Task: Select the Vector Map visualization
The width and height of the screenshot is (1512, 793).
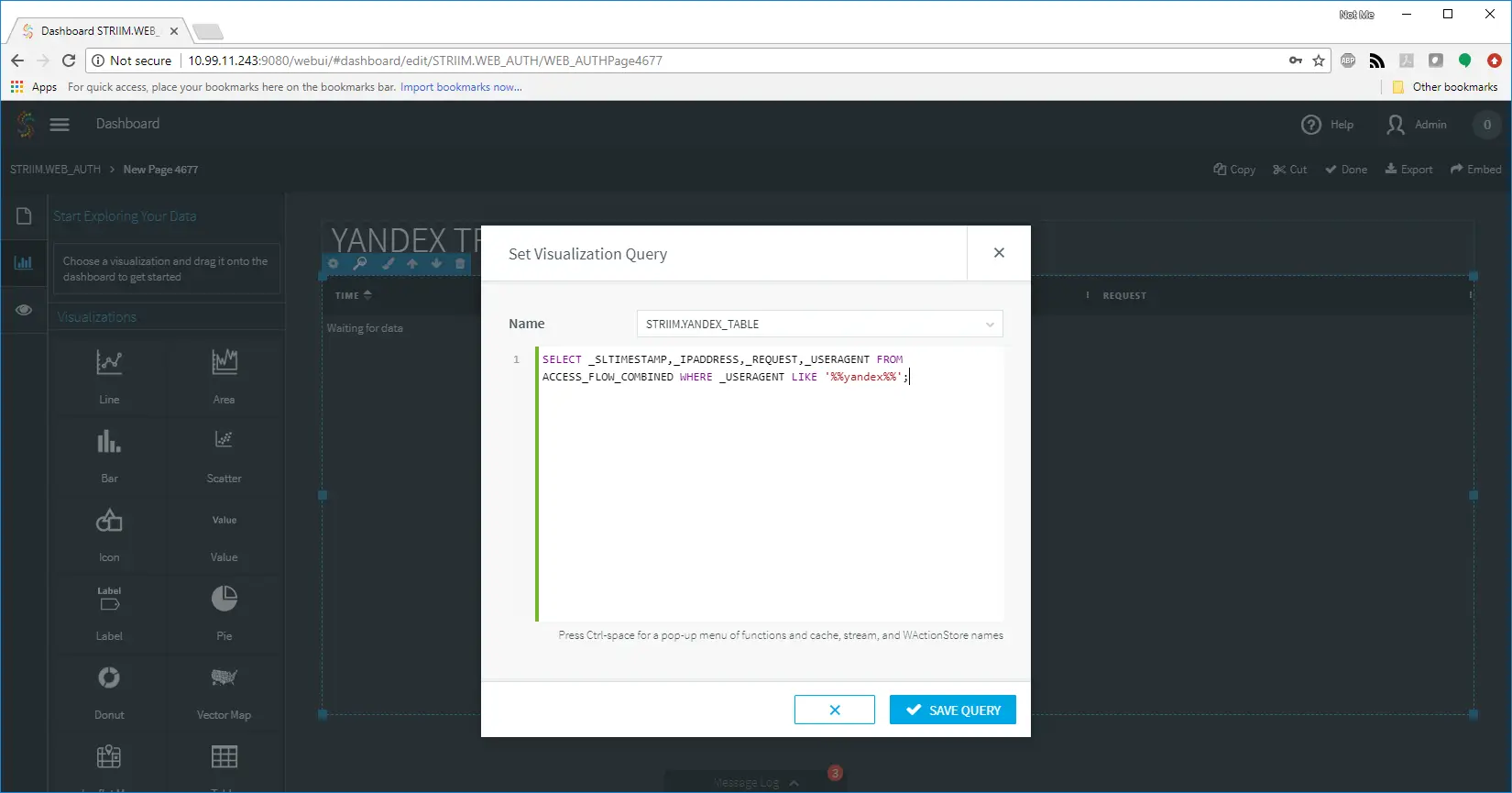Action: point(224,678)
